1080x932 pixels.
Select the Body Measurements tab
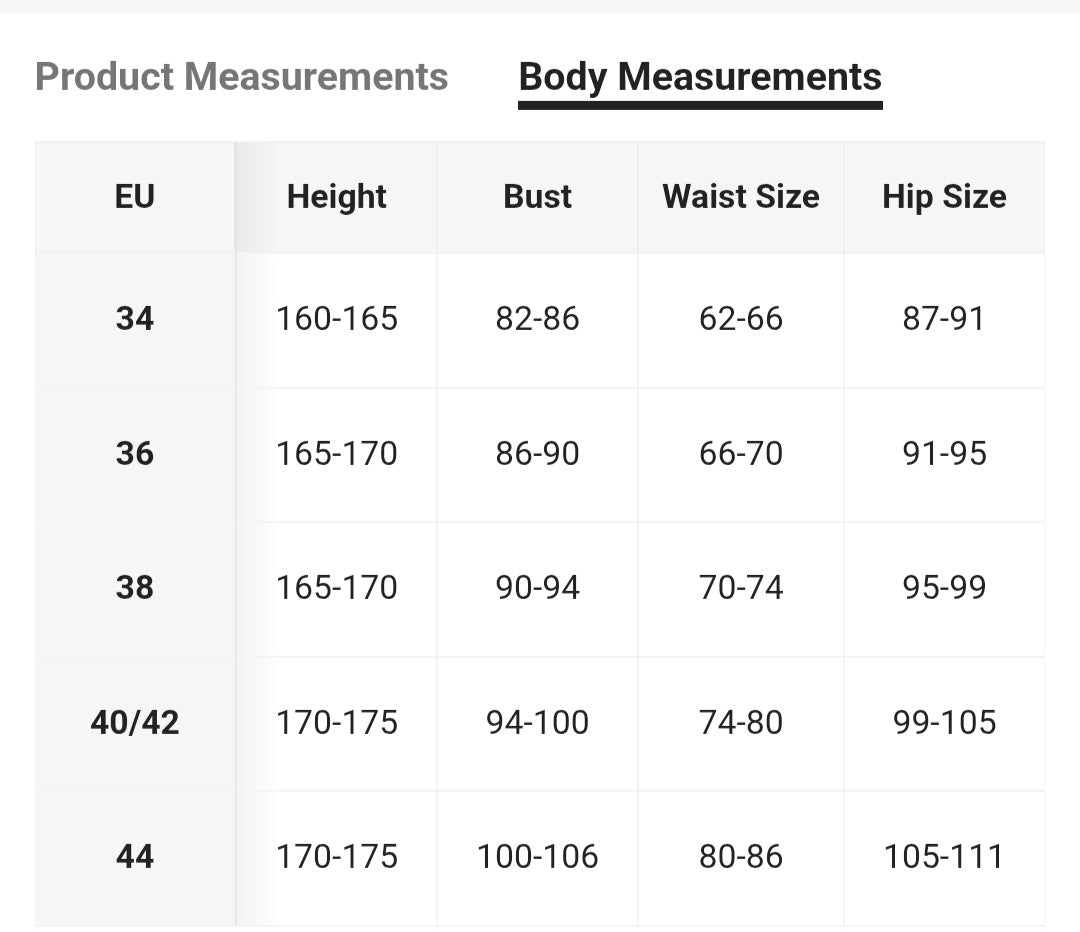[x=700, y=77]
